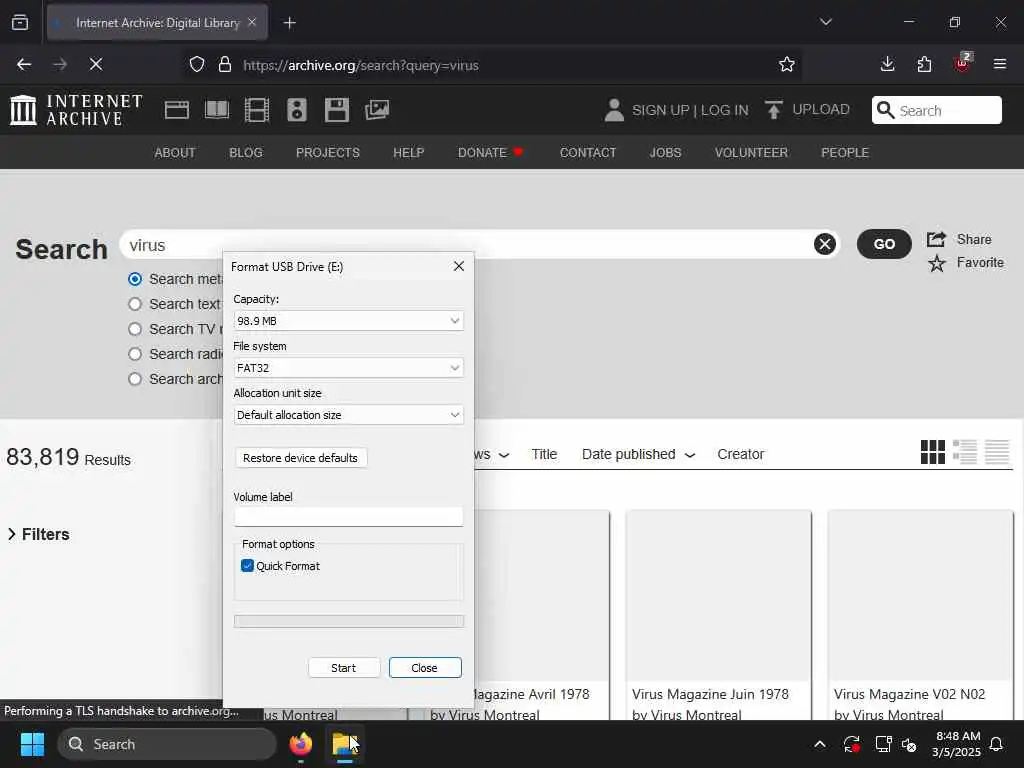Switch to compact list view
Image resolution: width=1024 pixels, height=768 pixels.
point(997,452)
